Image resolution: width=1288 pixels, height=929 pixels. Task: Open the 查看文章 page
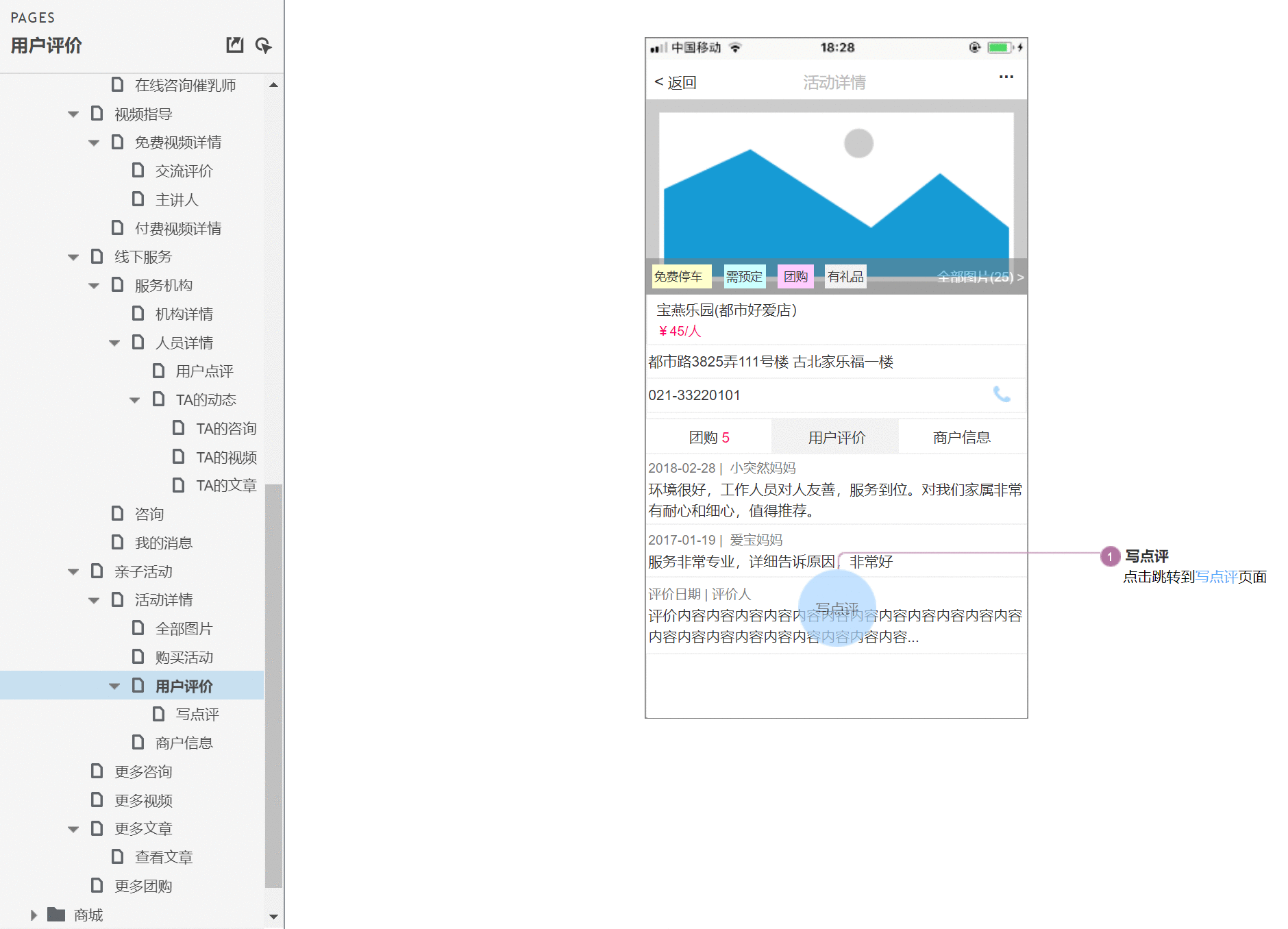(x=164, y=857)
